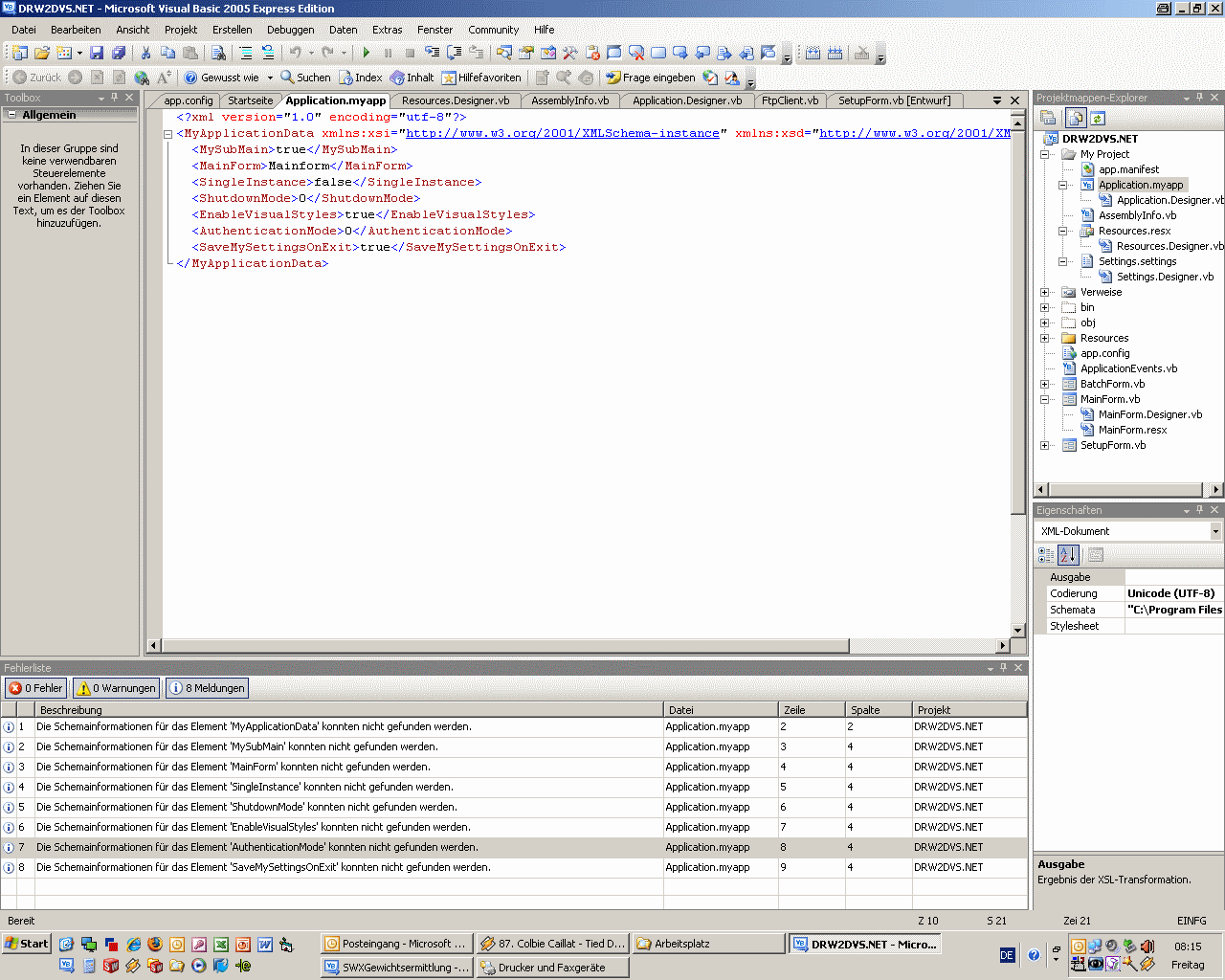Click the editor horizontal scrollbar

505,646
